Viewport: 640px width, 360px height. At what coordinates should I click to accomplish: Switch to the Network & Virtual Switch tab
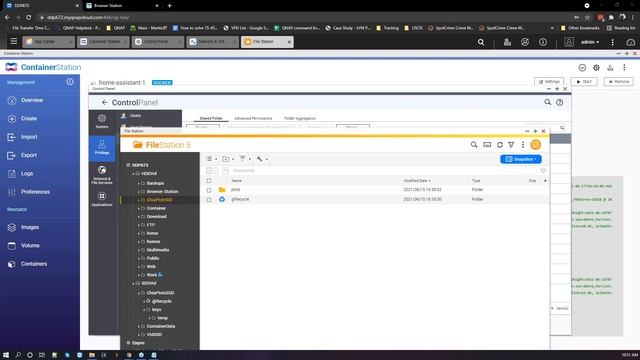pyautogui.click(x=212, y=42)
